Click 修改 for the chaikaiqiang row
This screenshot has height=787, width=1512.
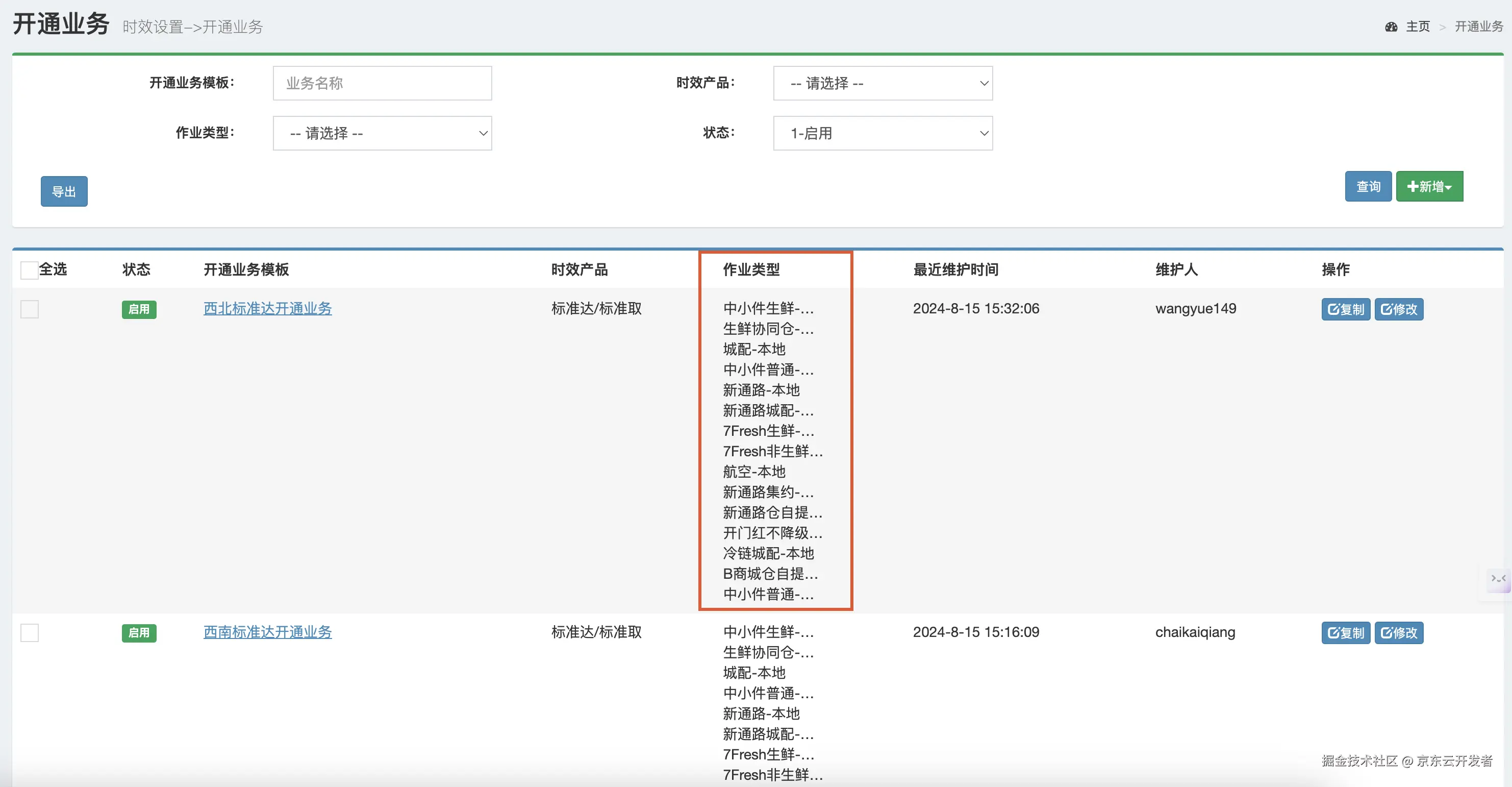pos(1399,632)
